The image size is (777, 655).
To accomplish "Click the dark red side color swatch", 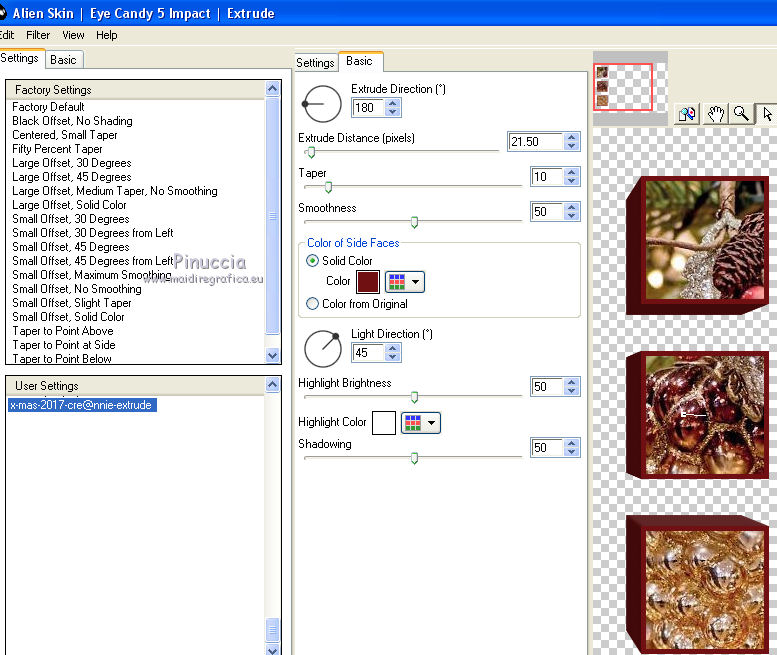I will click(x=368, y=282).
